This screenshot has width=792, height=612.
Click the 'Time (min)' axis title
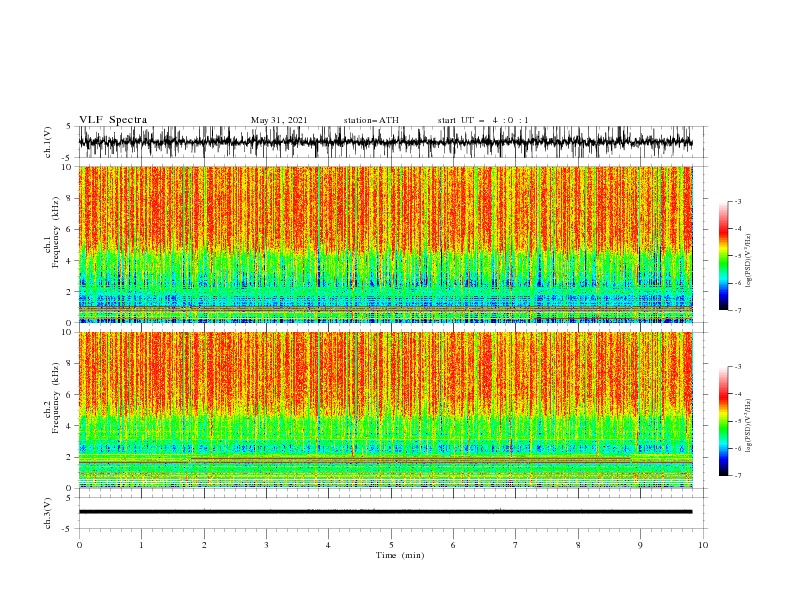point(400,555)
